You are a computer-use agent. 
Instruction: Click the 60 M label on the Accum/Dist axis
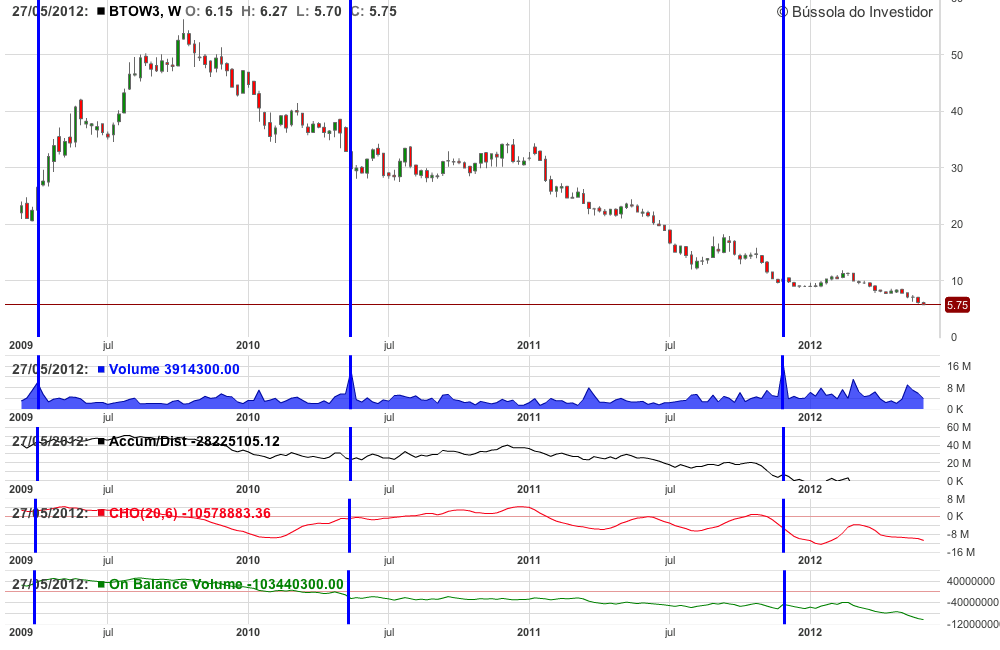[959, 427]
